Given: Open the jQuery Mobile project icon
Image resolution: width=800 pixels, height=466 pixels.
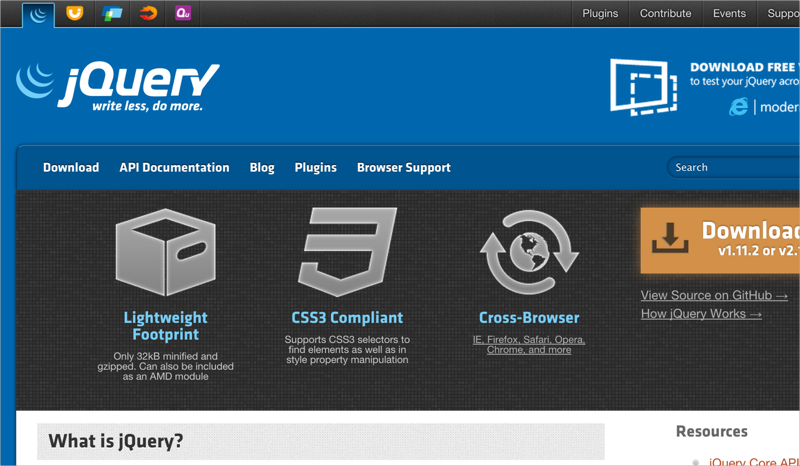Looking at the screenshot, I should (111, 14).
